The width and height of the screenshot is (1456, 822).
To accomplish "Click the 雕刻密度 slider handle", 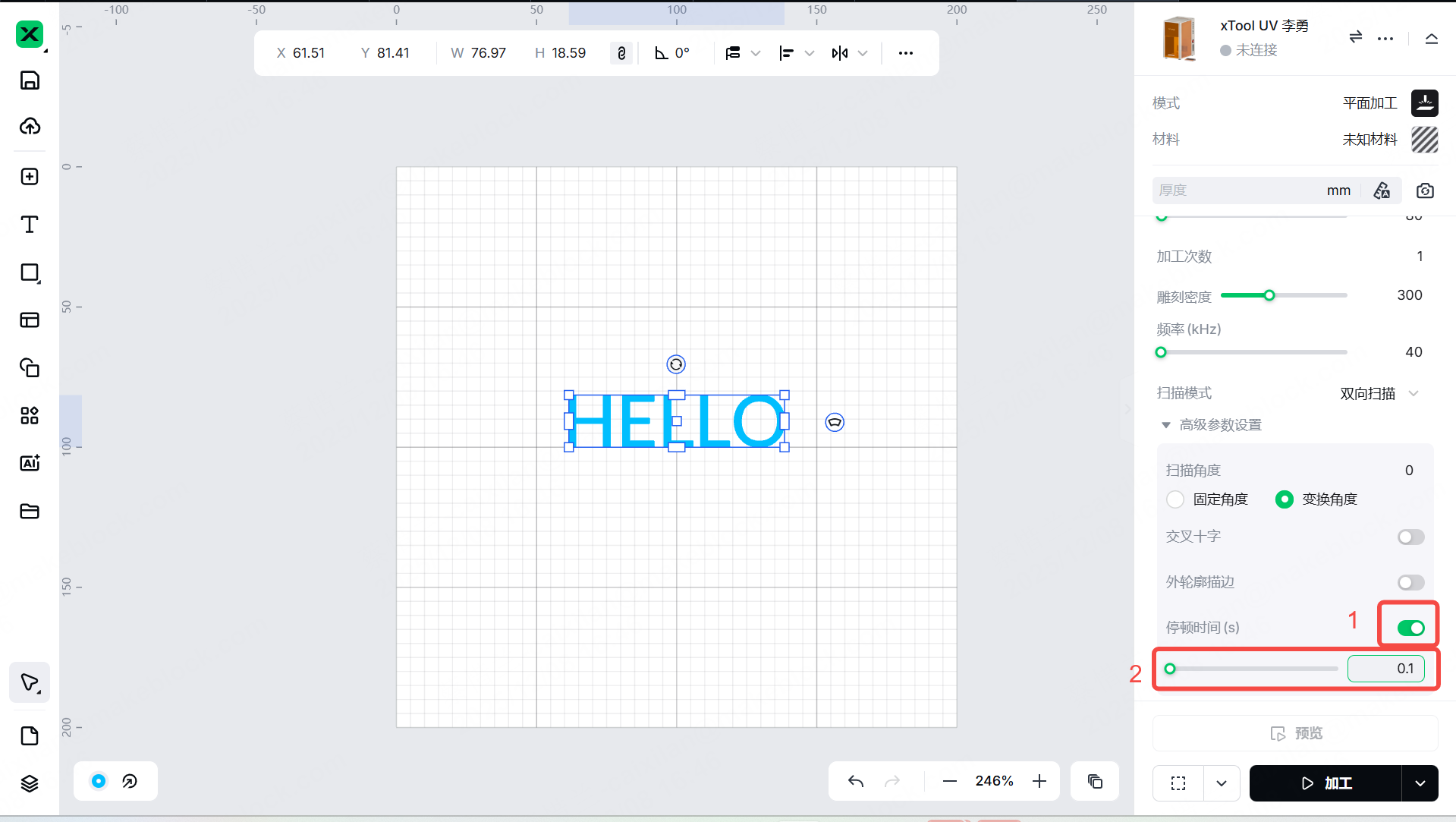I will pos(1269,295).
